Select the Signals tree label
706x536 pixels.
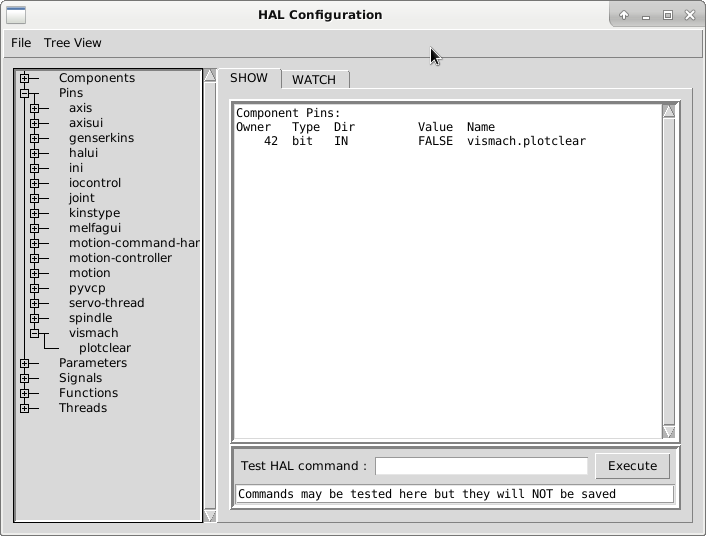pyautogui.click(x=81, y=378)
